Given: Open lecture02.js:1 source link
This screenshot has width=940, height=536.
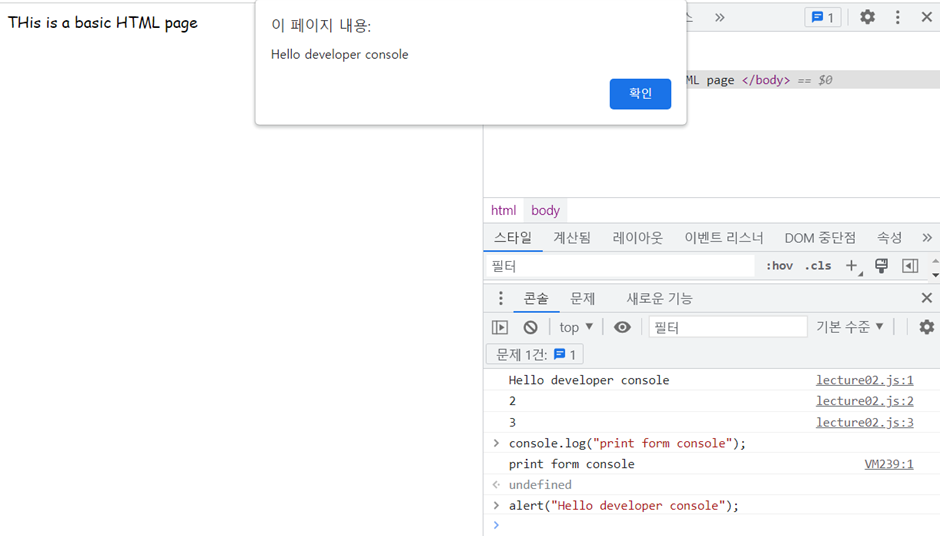Looking at the screenshot, I should pos(864,380).
